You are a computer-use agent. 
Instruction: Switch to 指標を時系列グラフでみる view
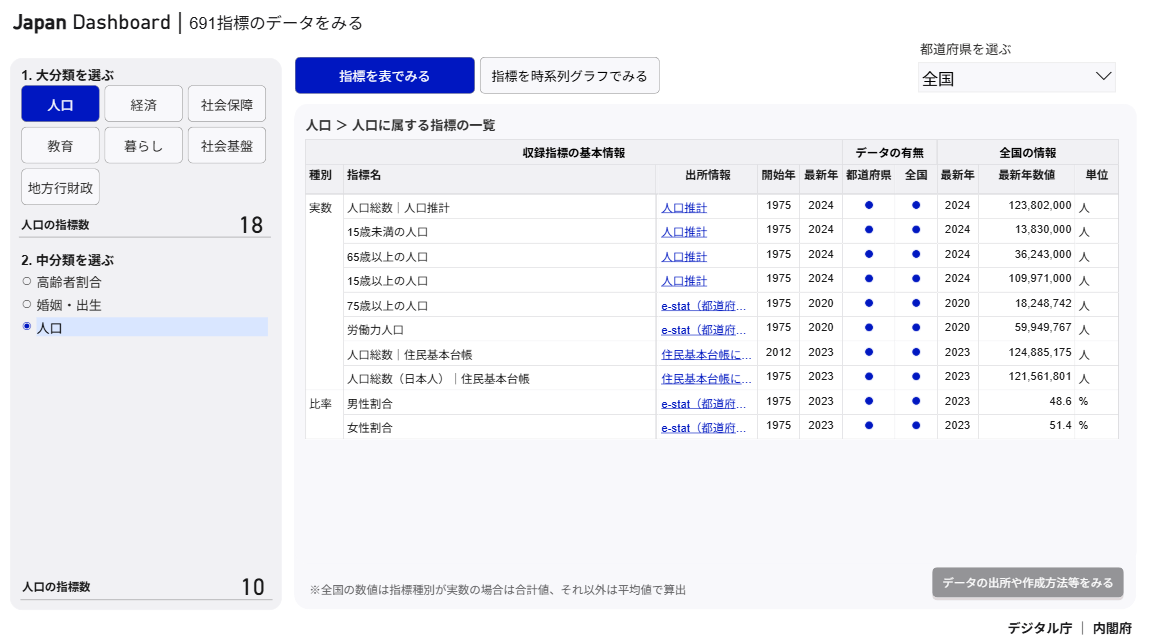coord(570,75)
